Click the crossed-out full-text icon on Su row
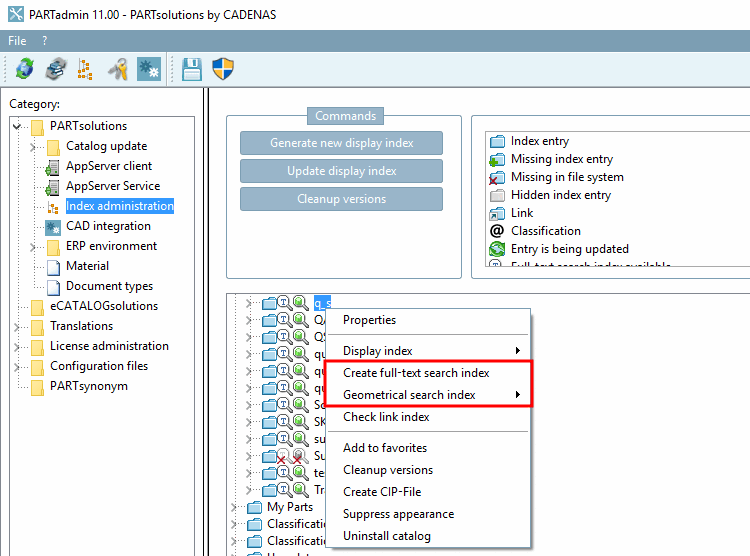750x556 pixels. pos(283,456)
